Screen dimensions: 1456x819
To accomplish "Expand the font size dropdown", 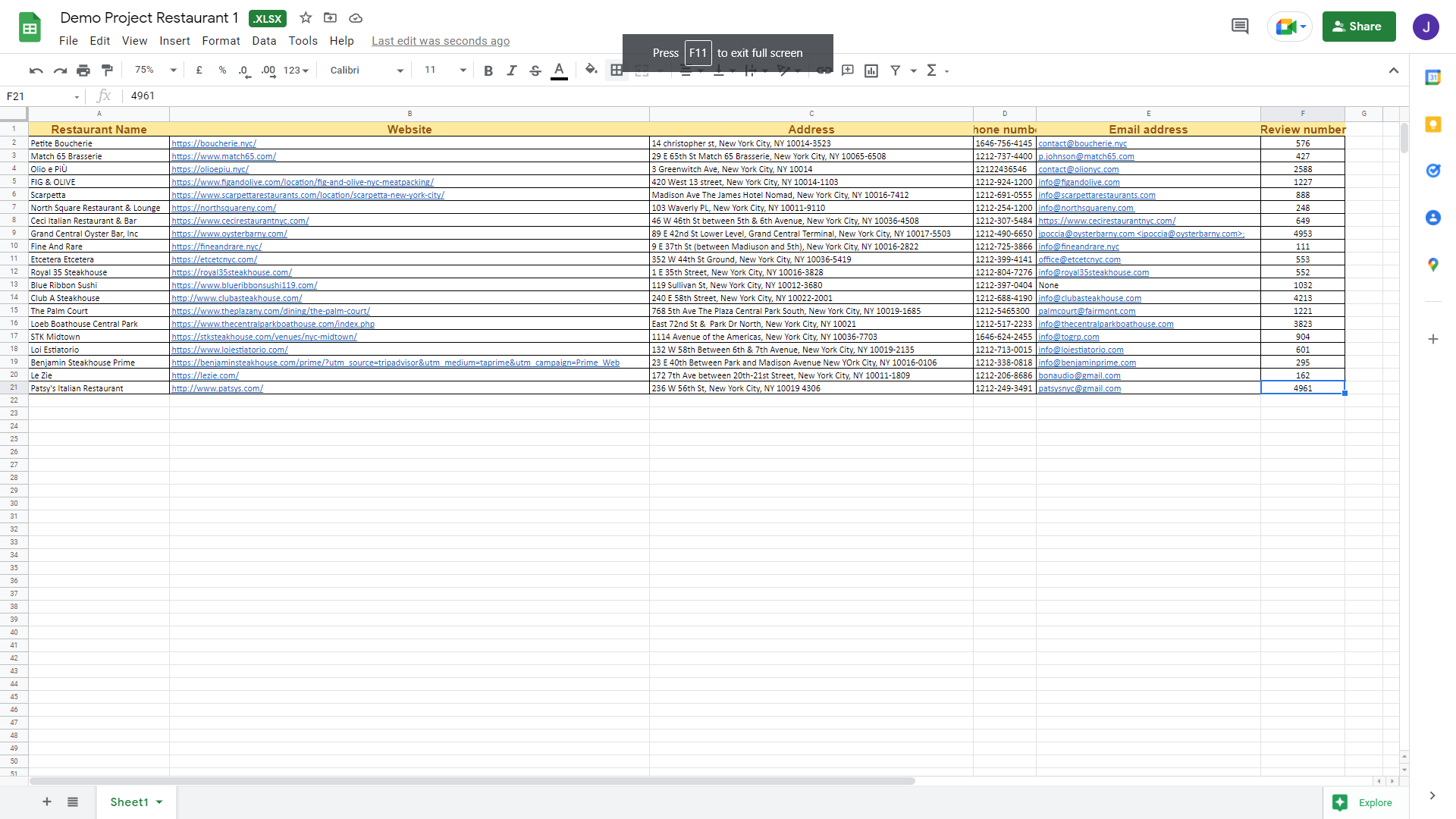I will click(462, 71).
